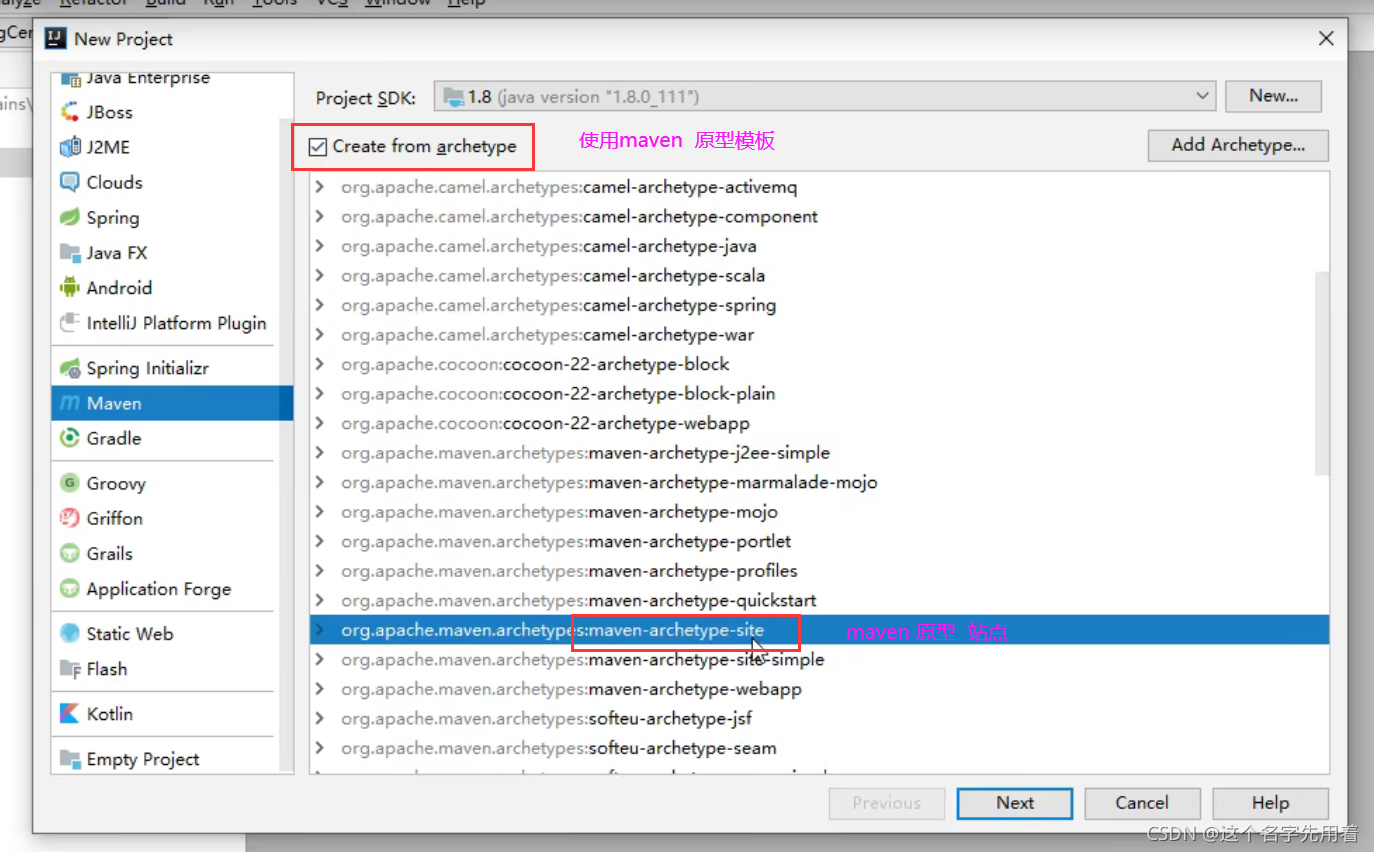The image size is (1374, 852).
Task: Choose the Kotlin icon
Action: pyautogui.click(x=69, y=714)
